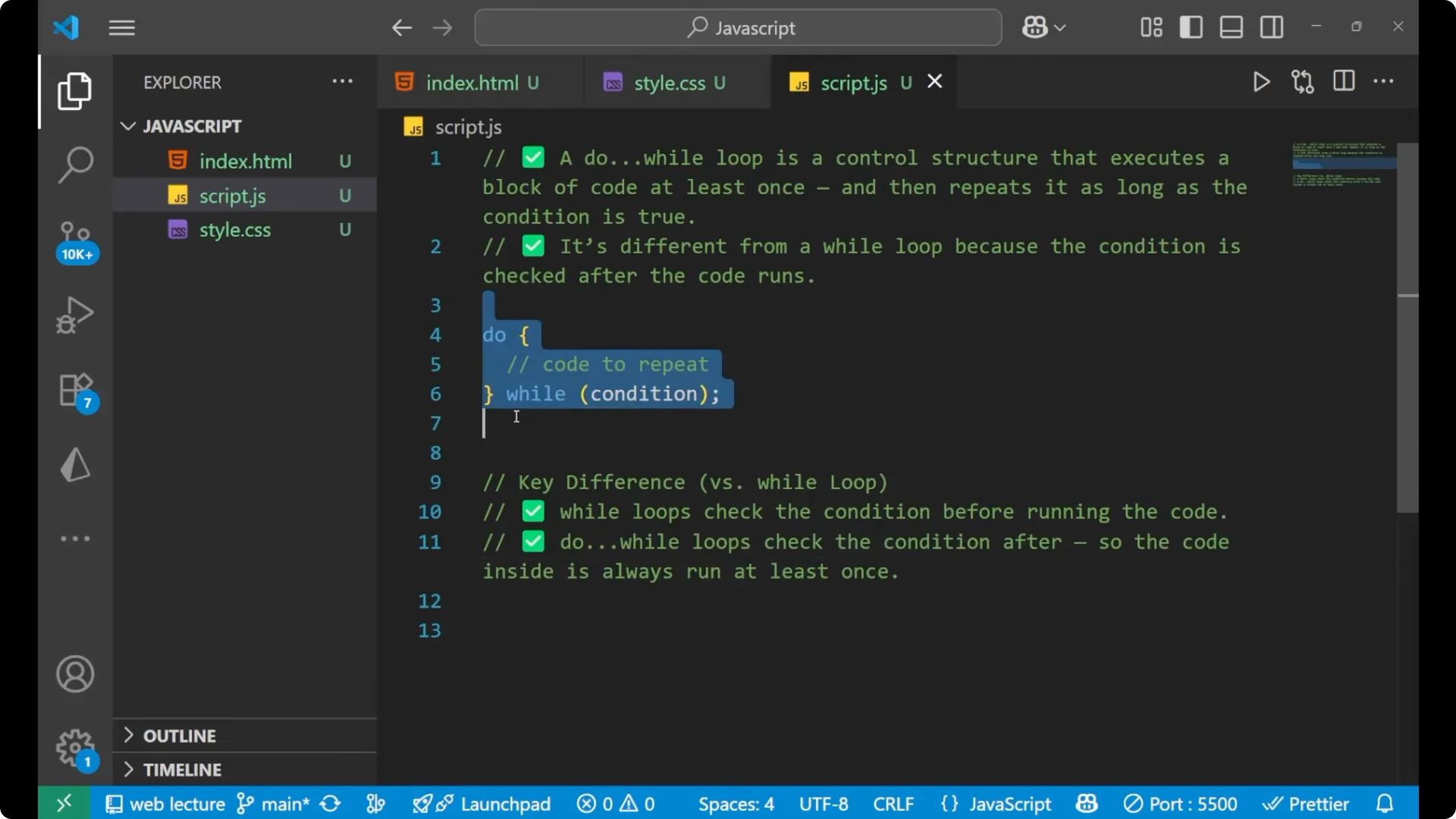Expand the OUTLINE section
Screen dimensions: 1456x819
(179, 736)
